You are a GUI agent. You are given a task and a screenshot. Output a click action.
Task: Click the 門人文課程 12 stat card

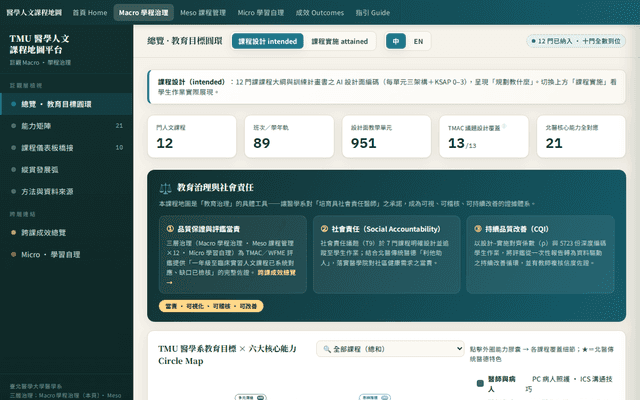coord(192,136)
